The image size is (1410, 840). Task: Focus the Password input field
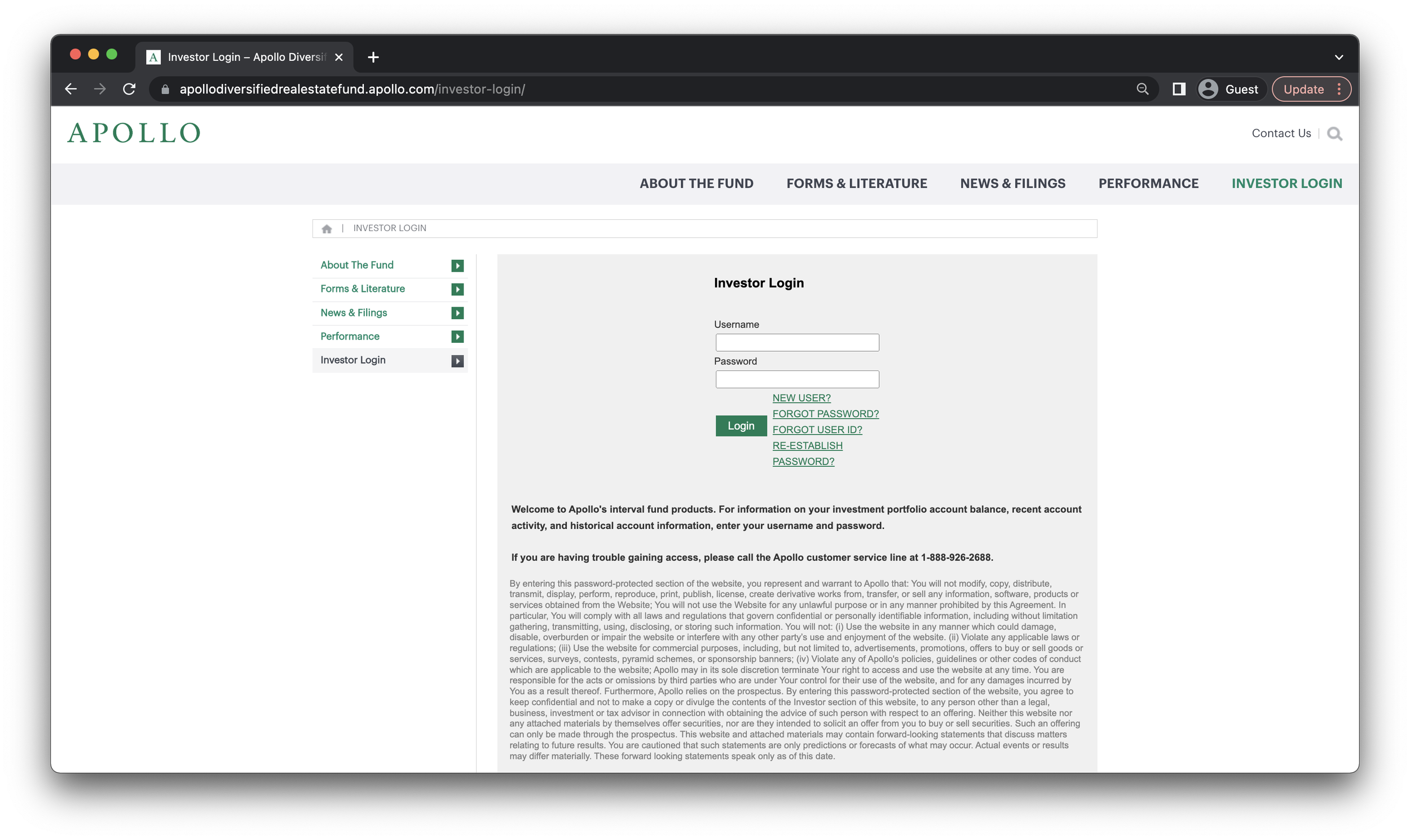[797, 379]
